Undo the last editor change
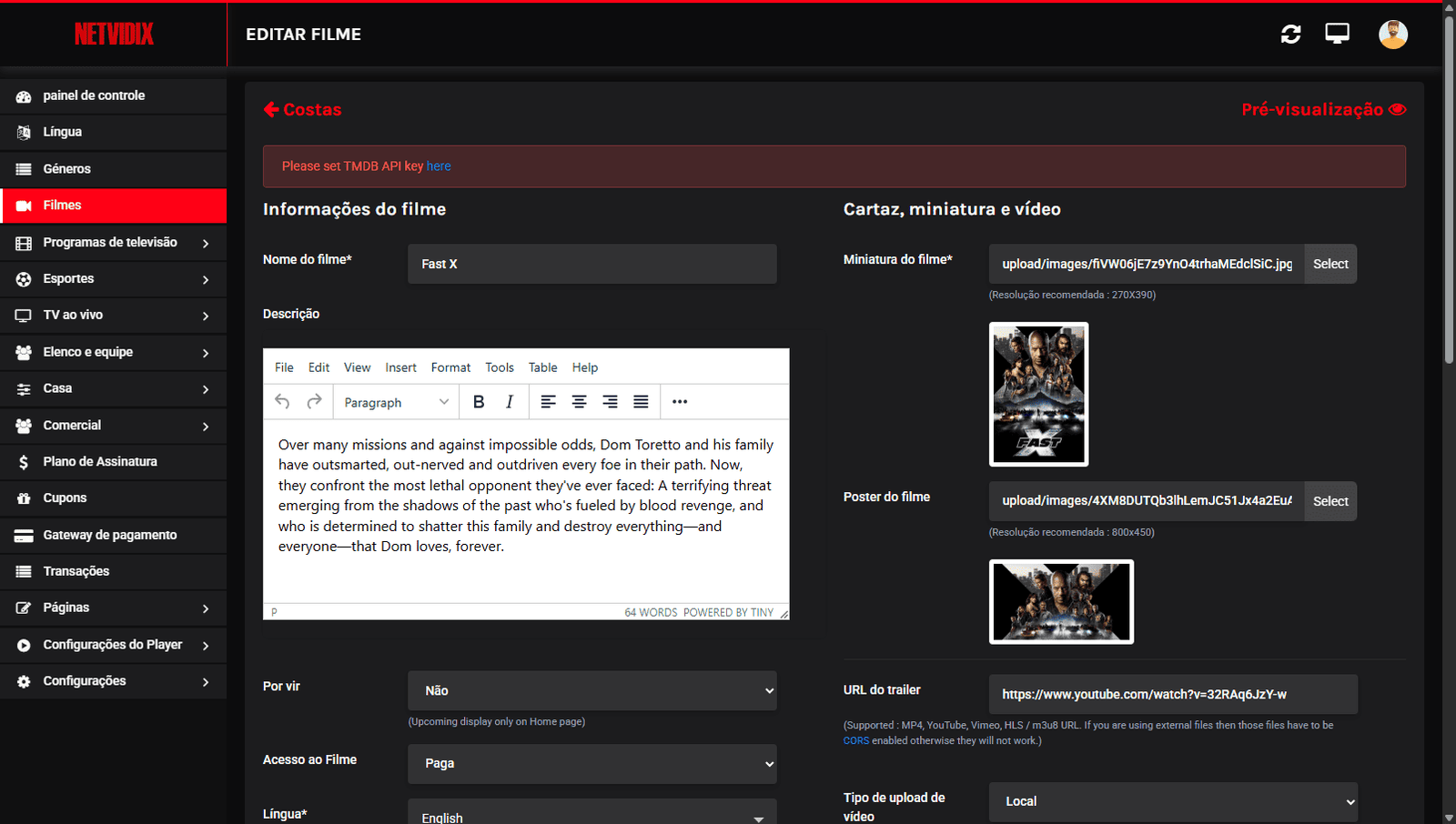 282,402
